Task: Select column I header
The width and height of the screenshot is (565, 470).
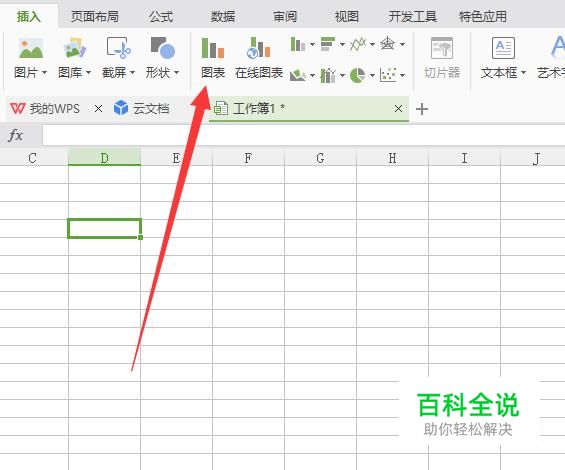Action: coord(464,158)
